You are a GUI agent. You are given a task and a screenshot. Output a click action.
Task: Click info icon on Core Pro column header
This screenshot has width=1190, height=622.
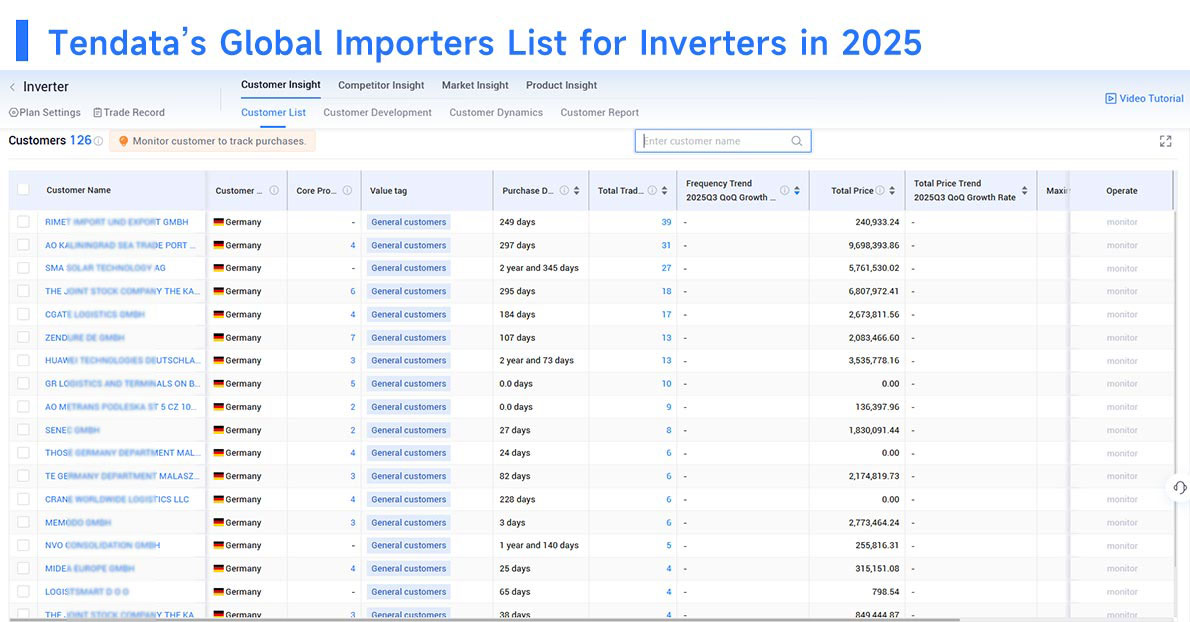pos(347,190)
